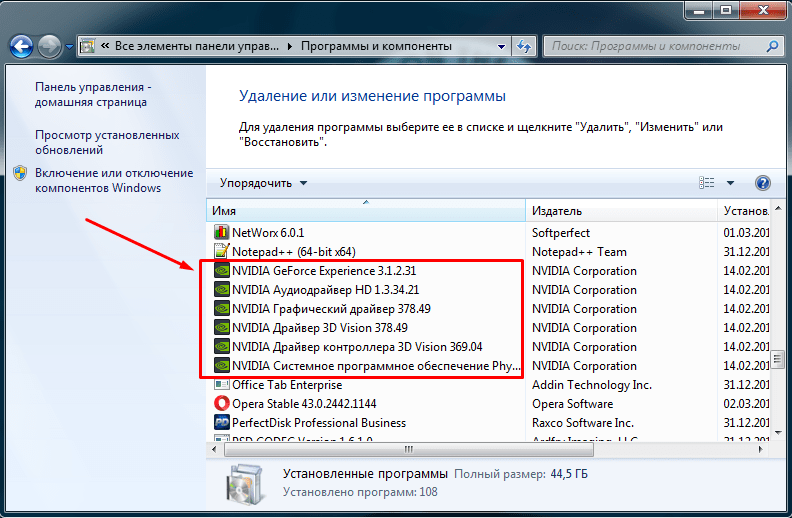The width and height of the screenshot is (792, 518).
Task: Click Opera Software publisher cell
Action: click(572, 404)
